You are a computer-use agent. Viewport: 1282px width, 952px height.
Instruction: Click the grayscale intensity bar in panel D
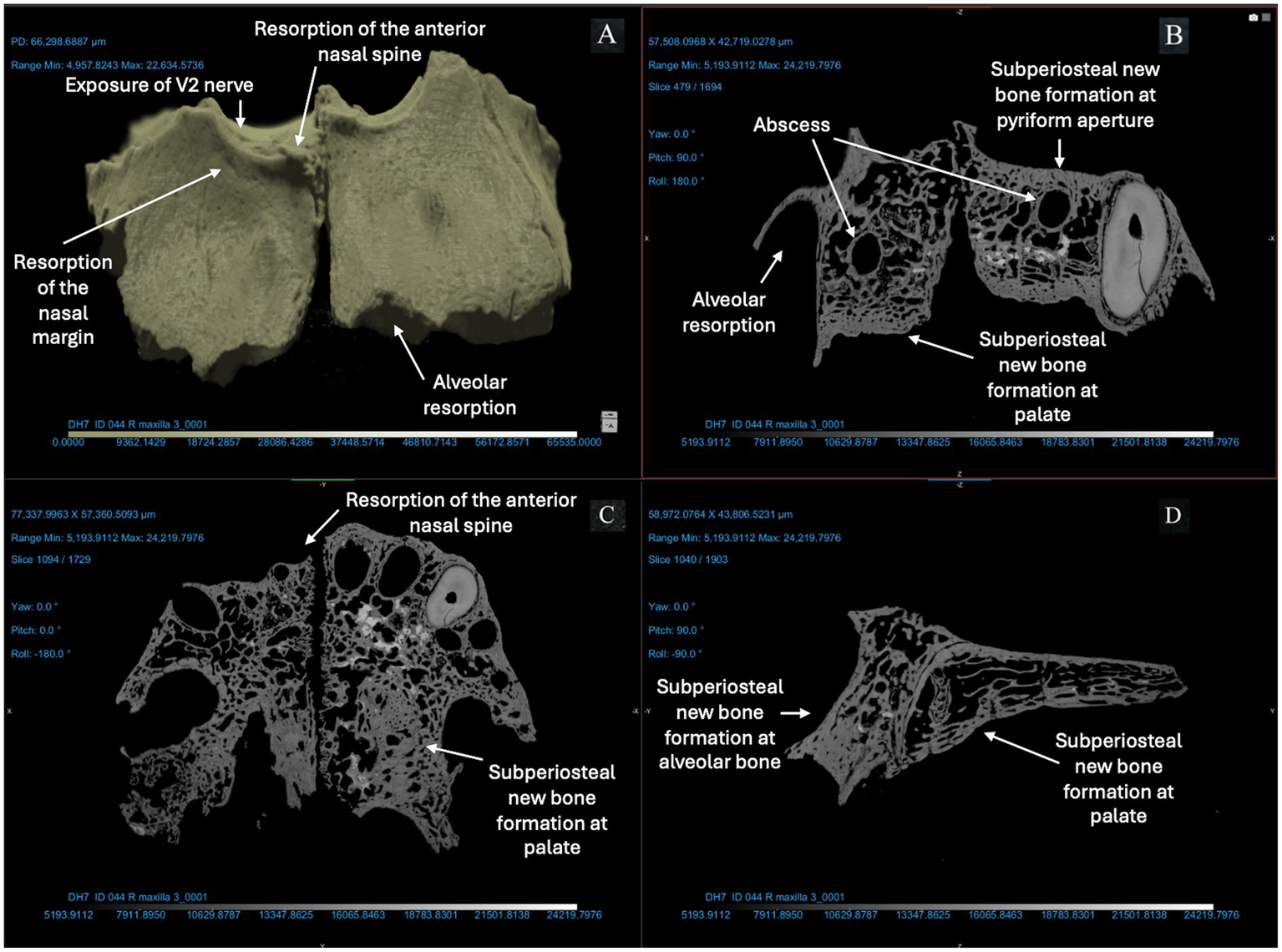click(x=959, y=906)
